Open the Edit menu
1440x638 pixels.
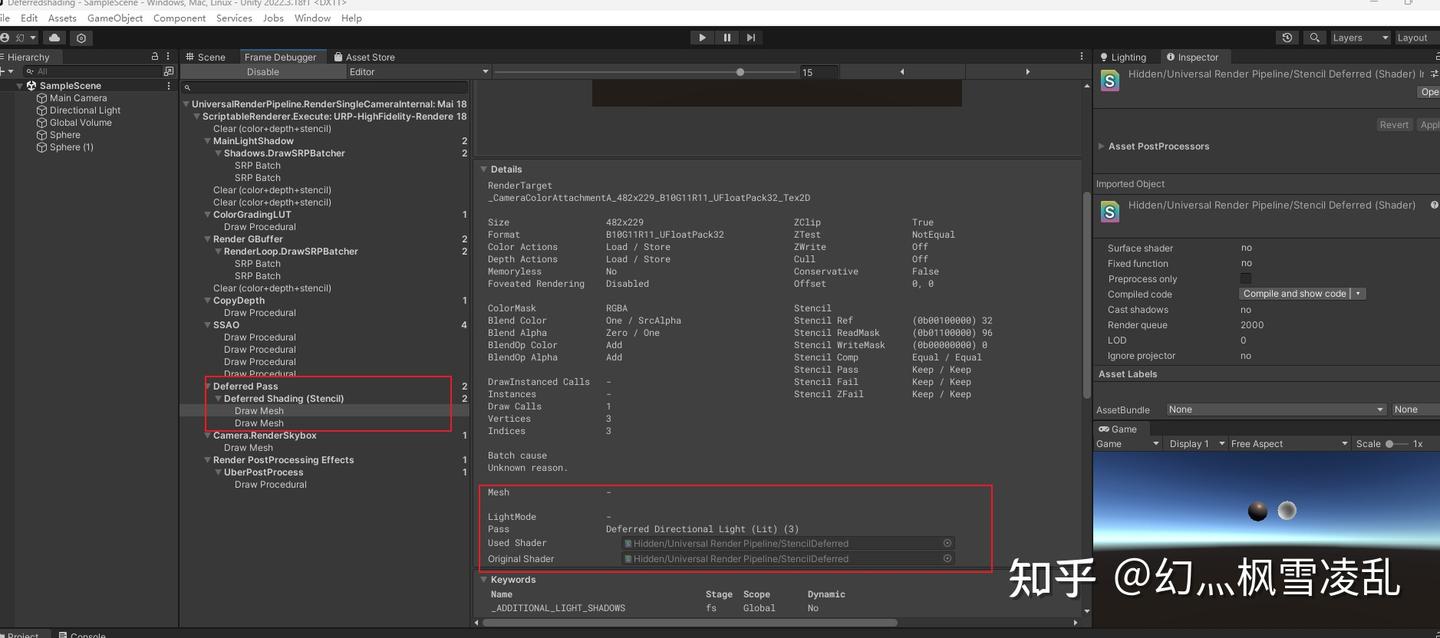point(29,18)
